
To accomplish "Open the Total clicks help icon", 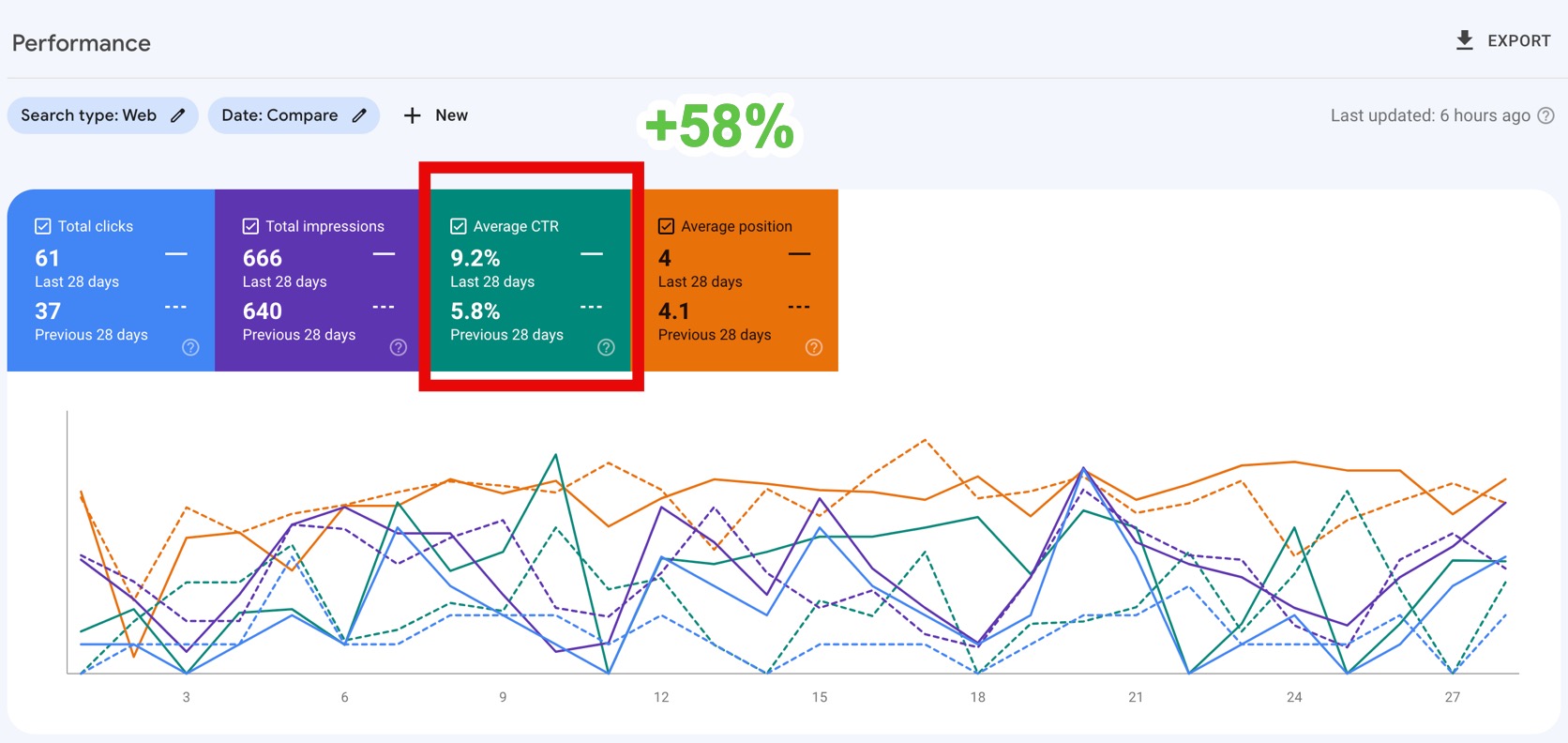I will point(190,347).
